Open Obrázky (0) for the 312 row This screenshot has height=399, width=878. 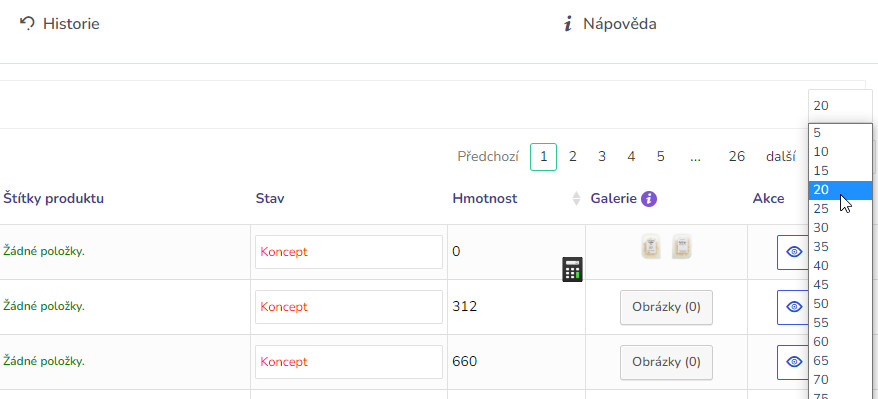[666, 307]
